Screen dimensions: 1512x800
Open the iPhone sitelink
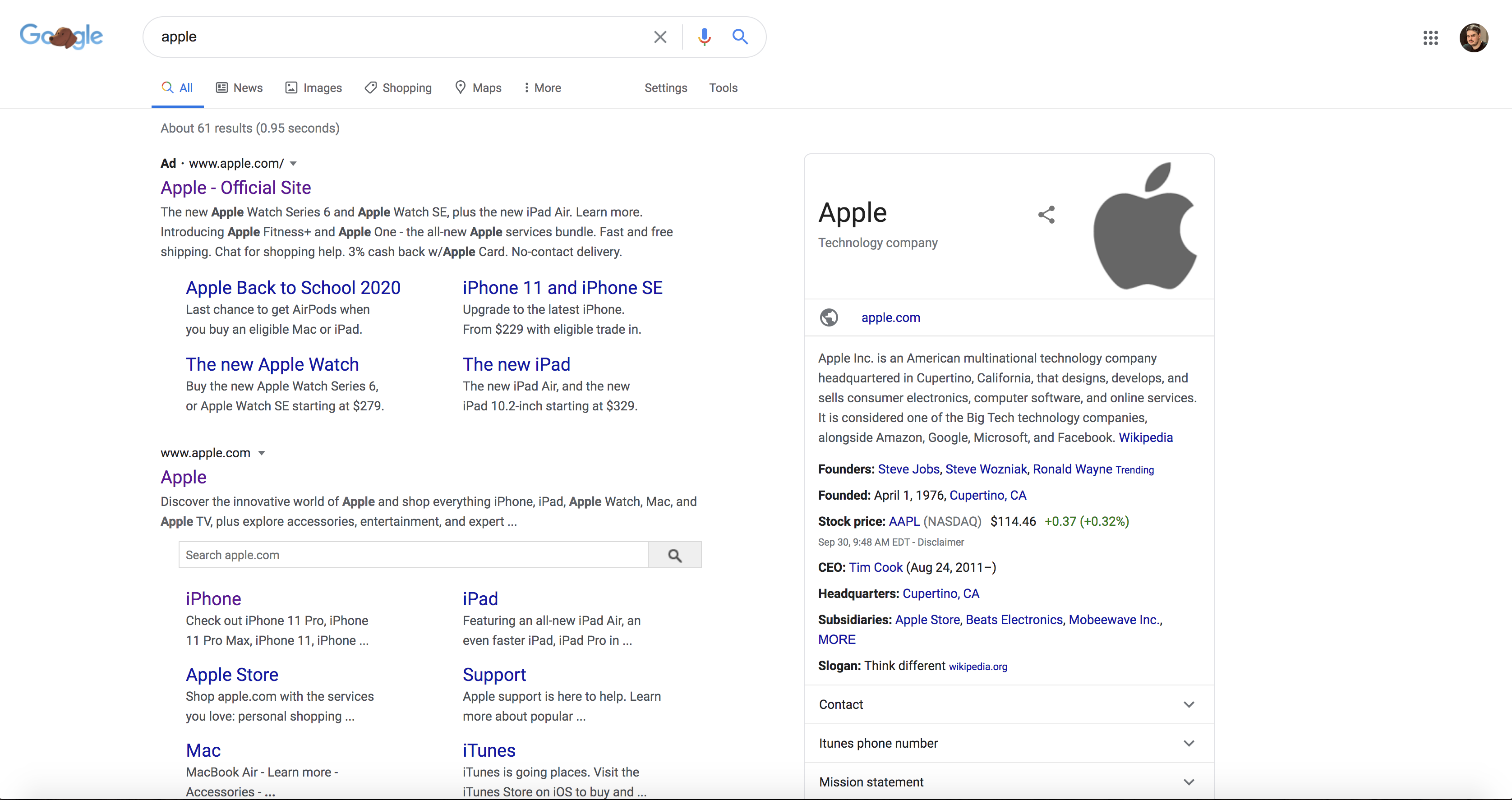214,599
